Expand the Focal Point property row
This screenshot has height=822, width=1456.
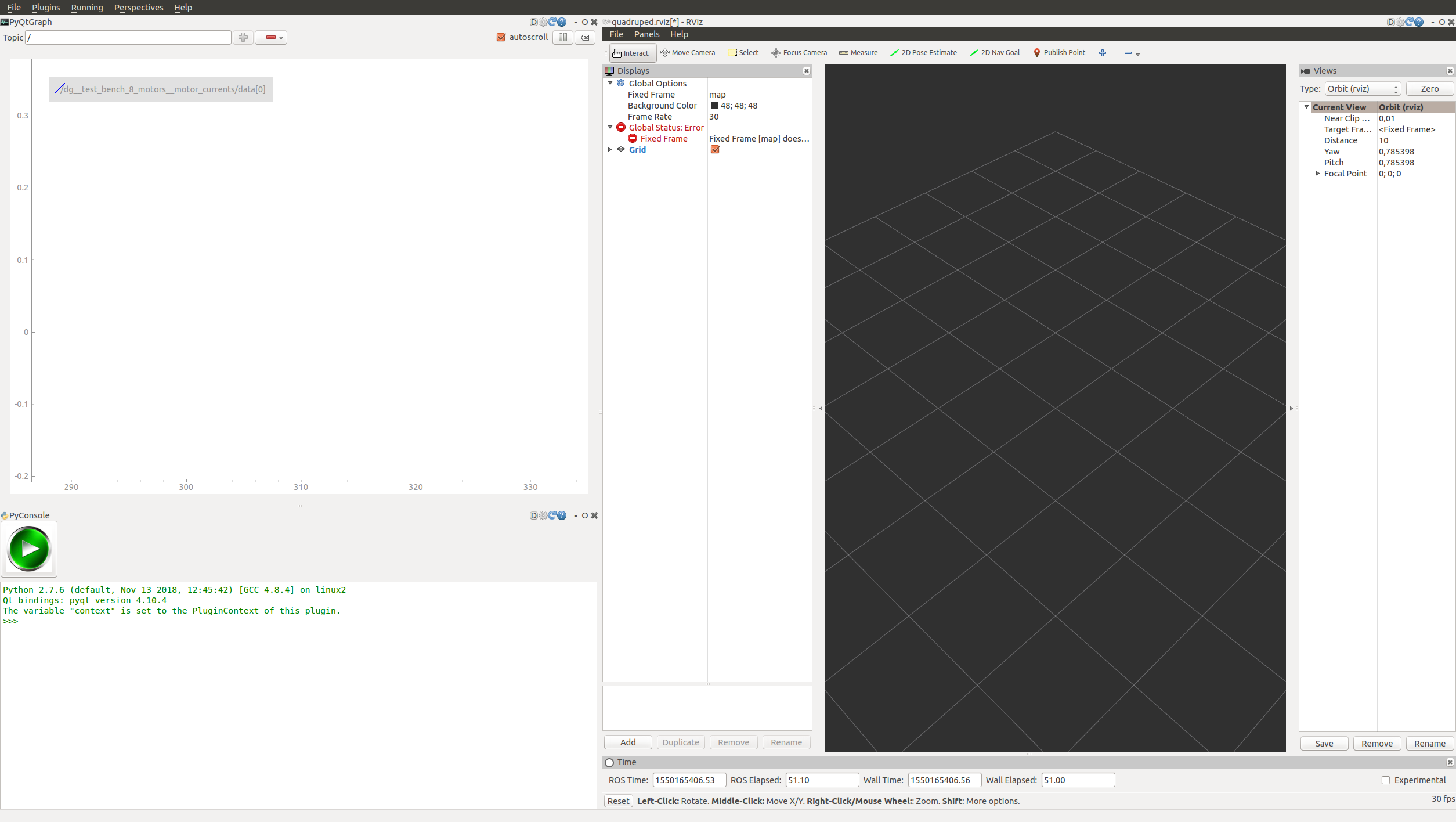click(x=1318, y=173)
